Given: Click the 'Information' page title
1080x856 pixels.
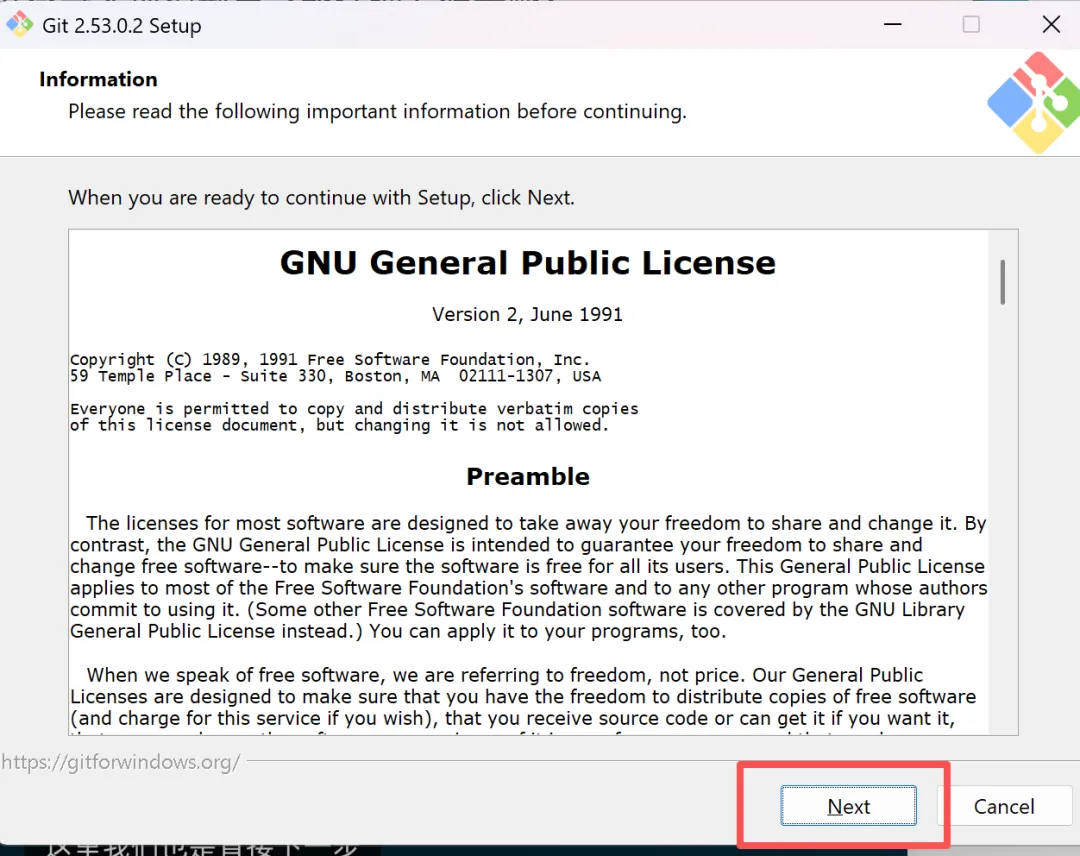Looking at the screenshot, I should (98, 79).
